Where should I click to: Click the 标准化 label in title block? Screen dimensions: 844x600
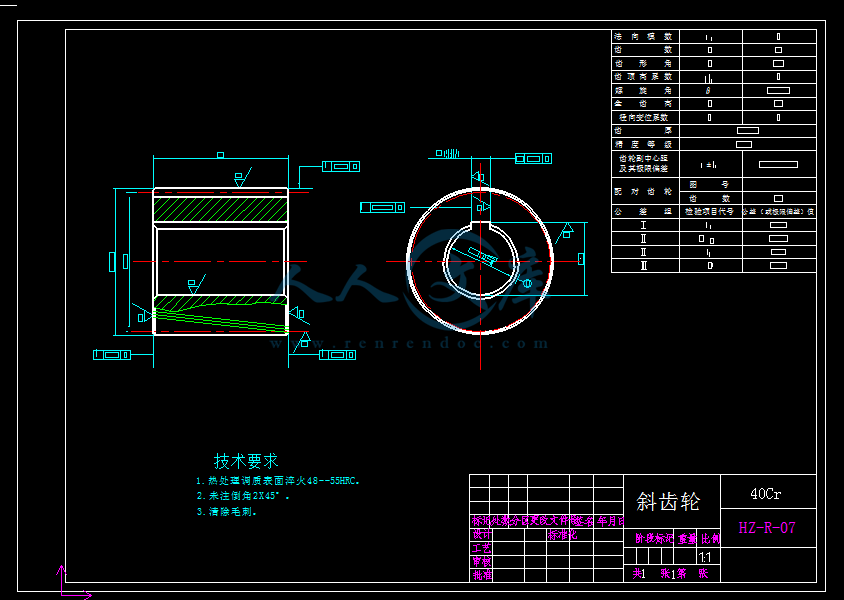tap(562, 535)
